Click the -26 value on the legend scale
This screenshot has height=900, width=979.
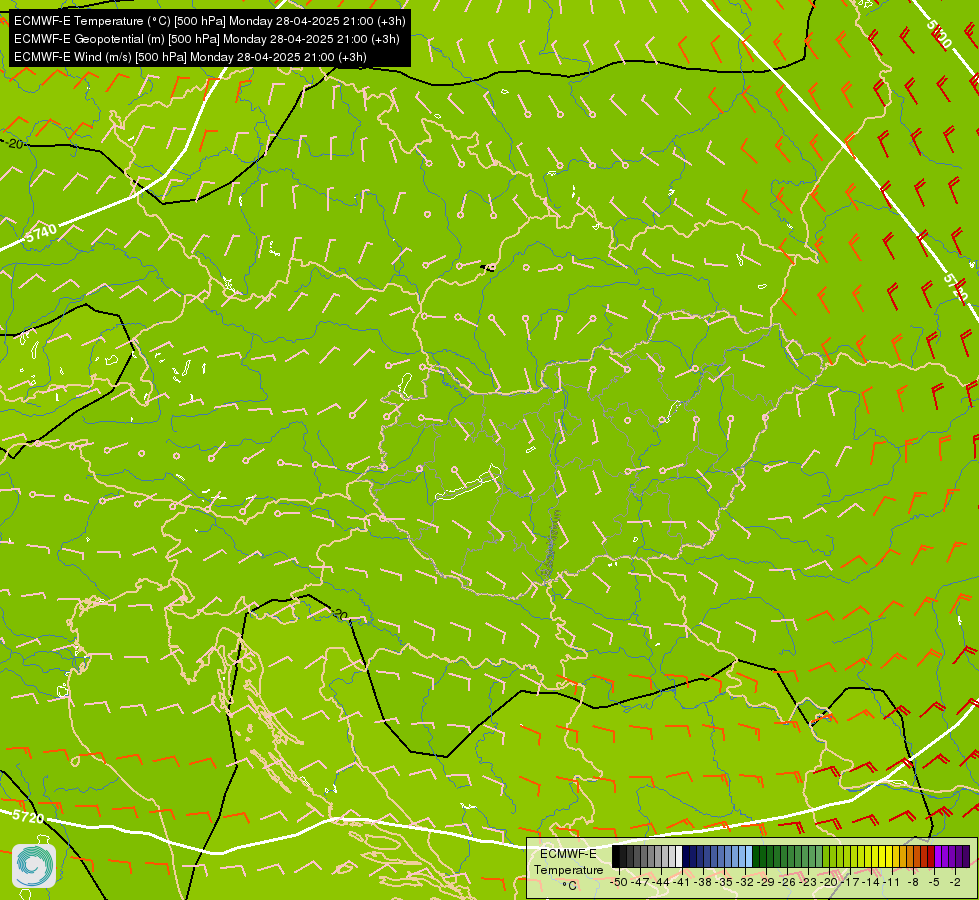[787, 882]
